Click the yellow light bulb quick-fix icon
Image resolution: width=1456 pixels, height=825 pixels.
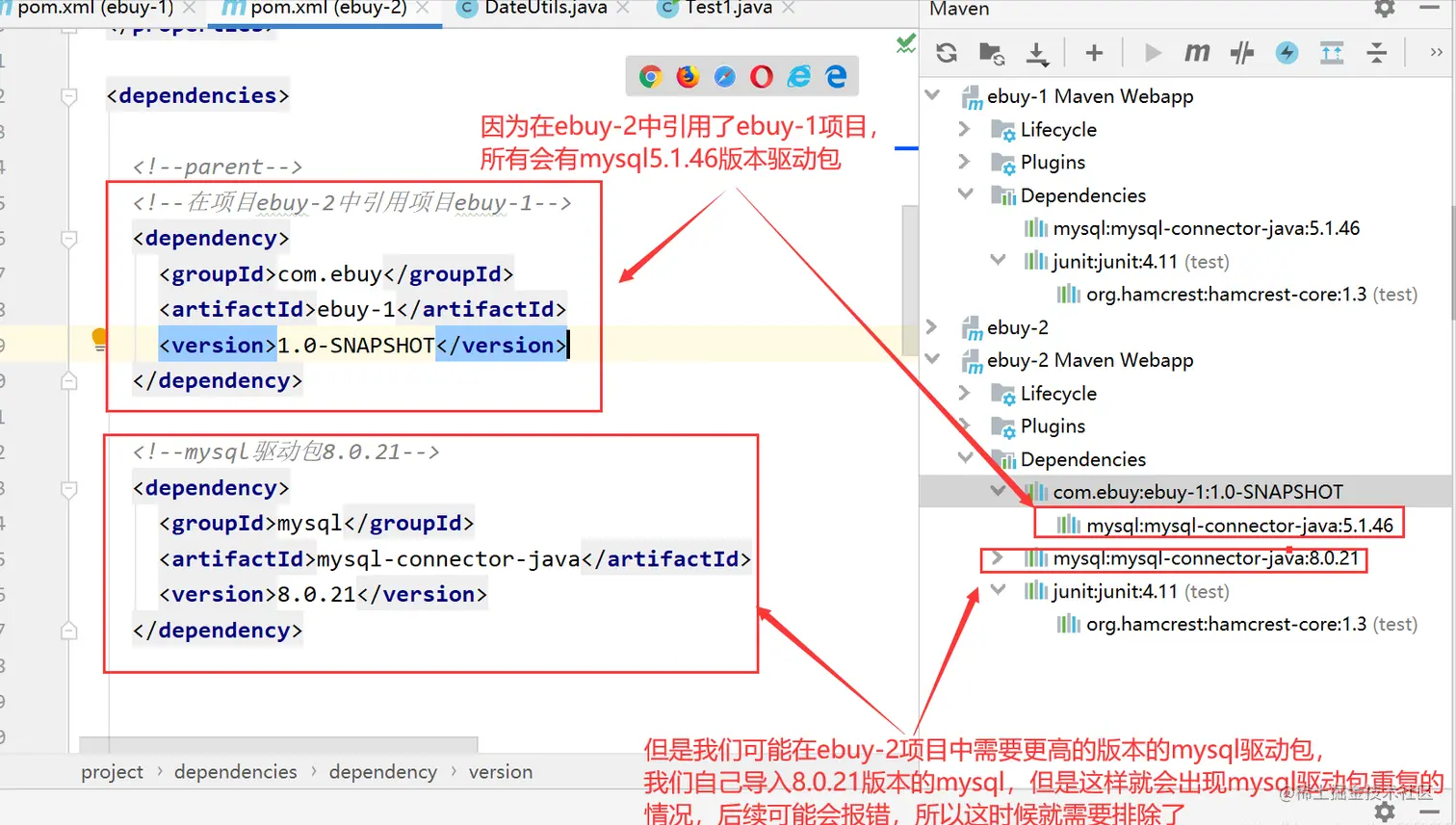coord(99,338)
